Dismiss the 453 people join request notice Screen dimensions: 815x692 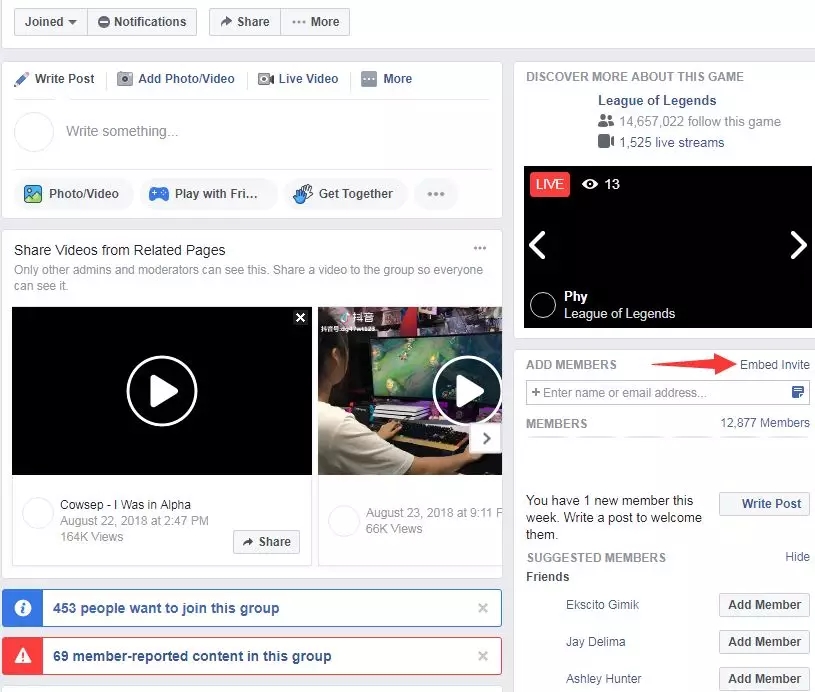point(483,608)
